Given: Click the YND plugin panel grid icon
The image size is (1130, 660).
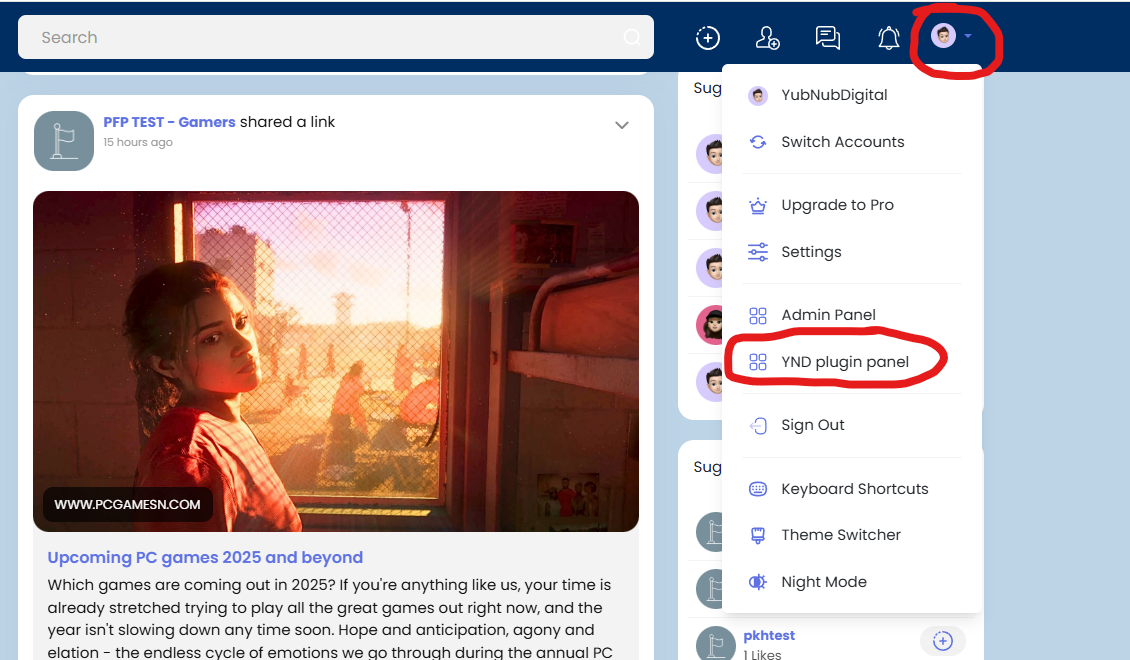Looking at the screenshot, I should pos(757,362).
